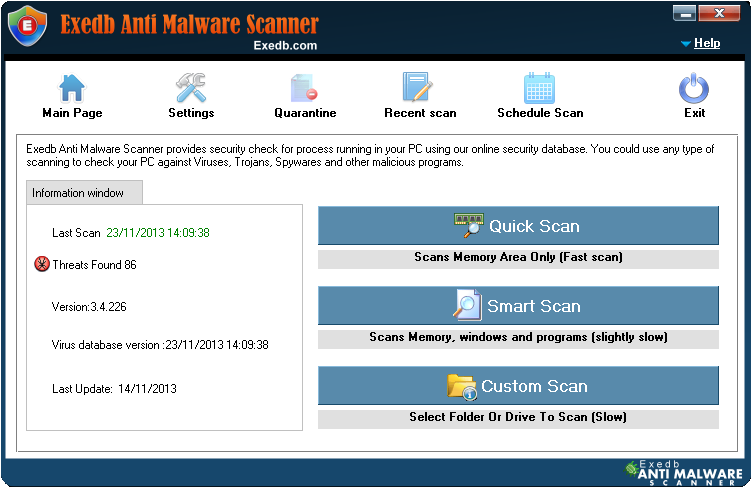Click Scans Memory, windows and programs description

point(518,338)
